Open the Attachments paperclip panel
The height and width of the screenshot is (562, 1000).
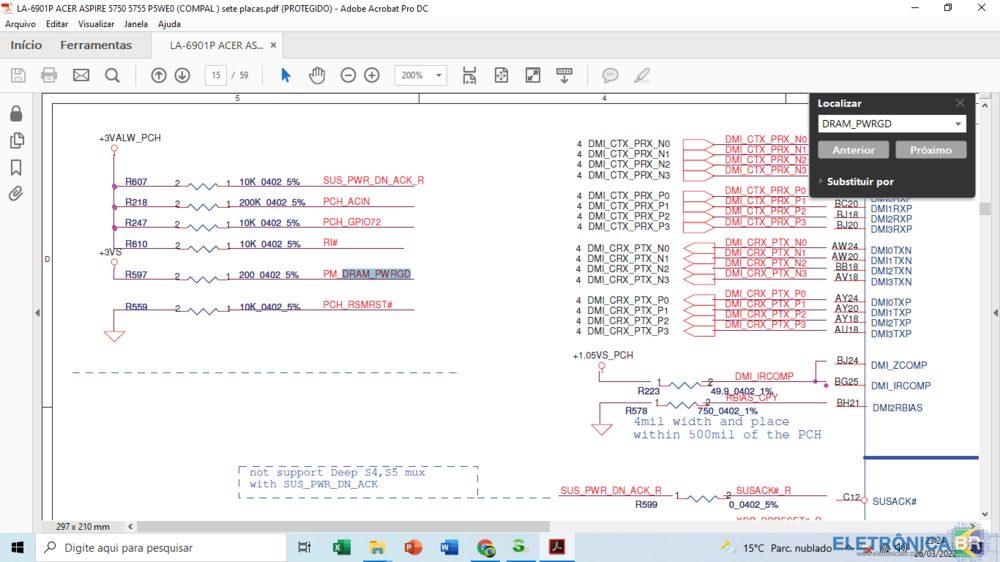click(16, 194)
